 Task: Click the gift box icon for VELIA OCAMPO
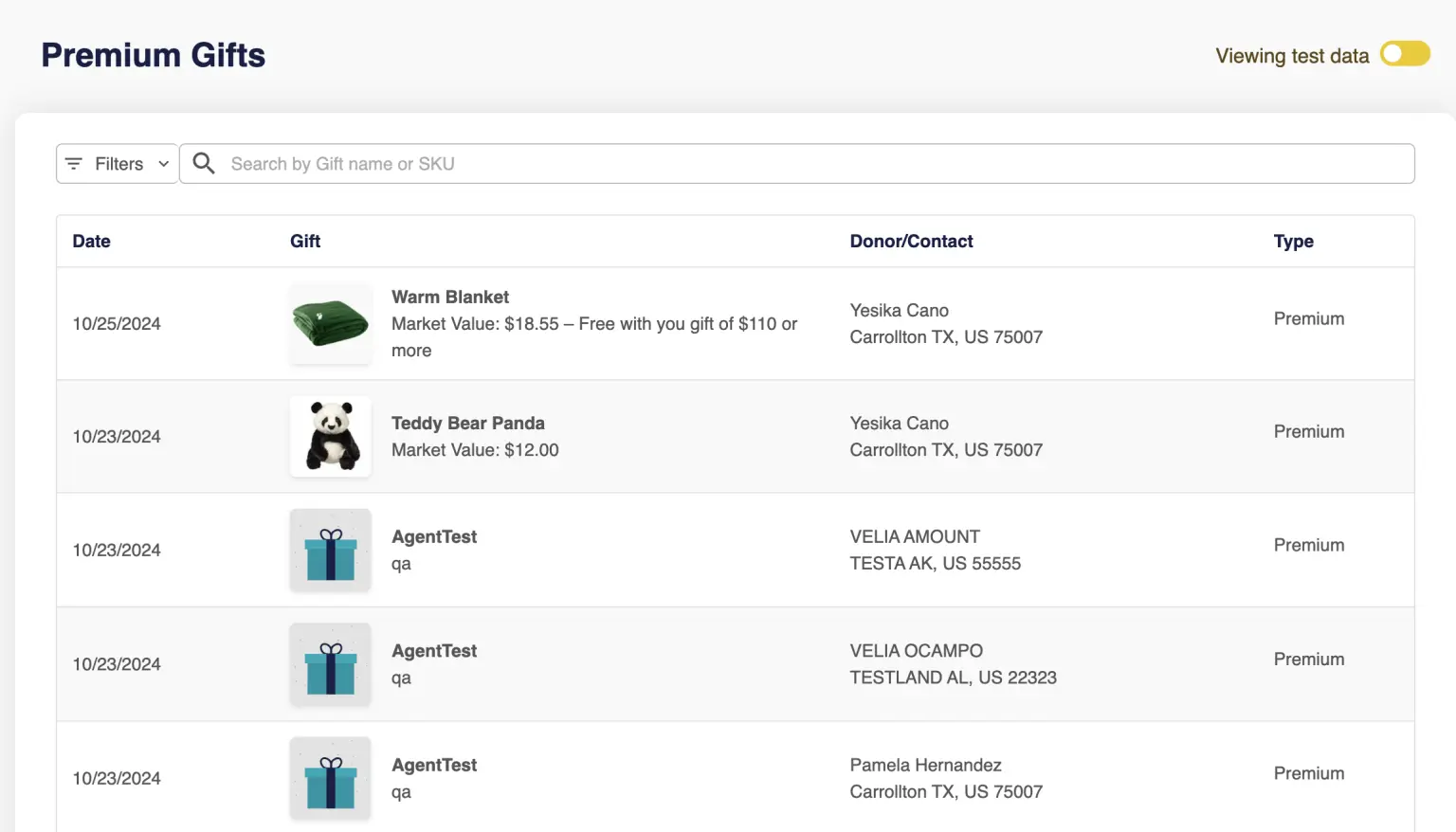(x=330, y=663)
